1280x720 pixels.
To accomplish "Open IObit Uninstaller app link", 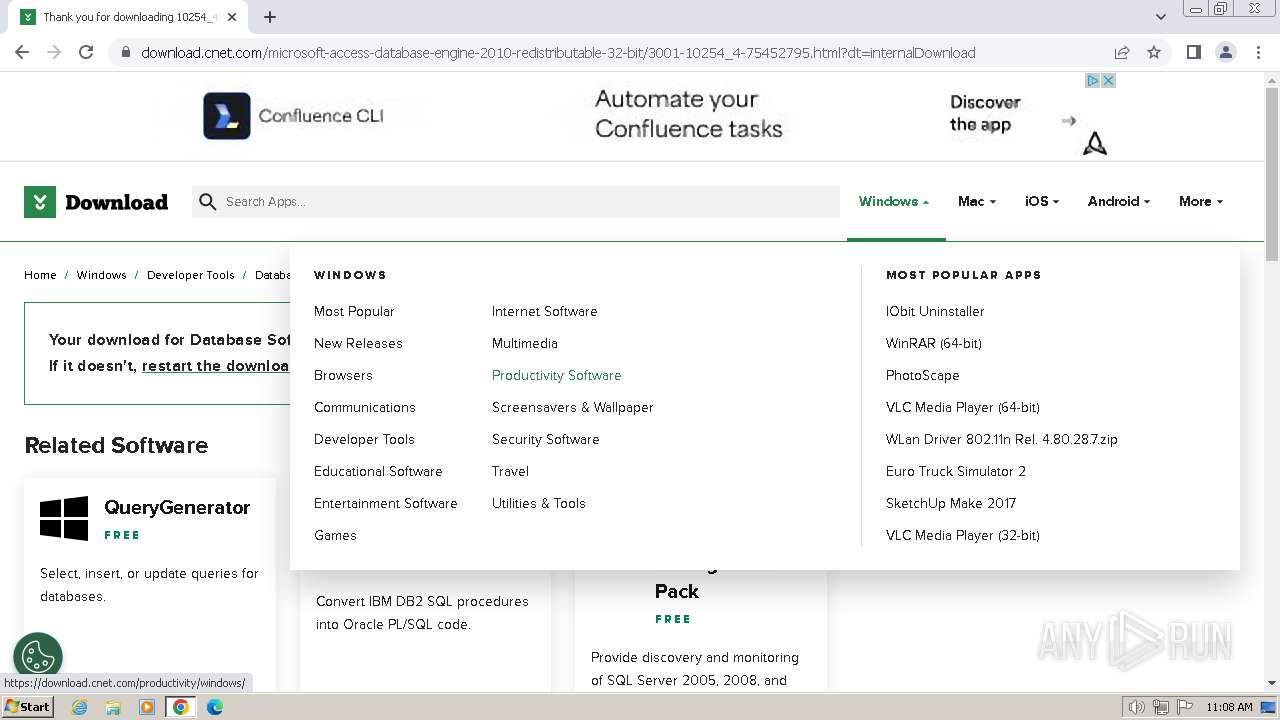I will tap(935, 312).
